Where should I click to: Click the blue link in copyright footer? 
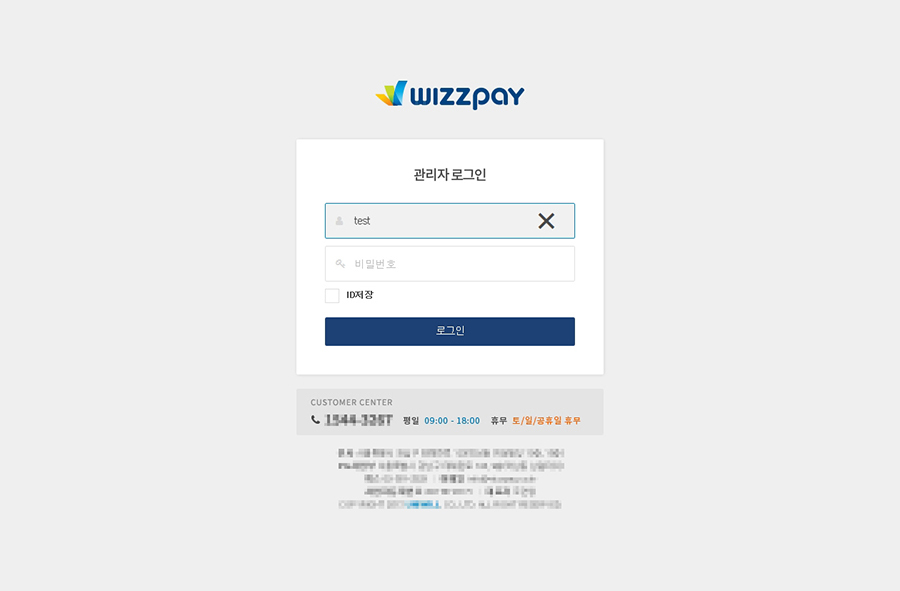(424, 504)
